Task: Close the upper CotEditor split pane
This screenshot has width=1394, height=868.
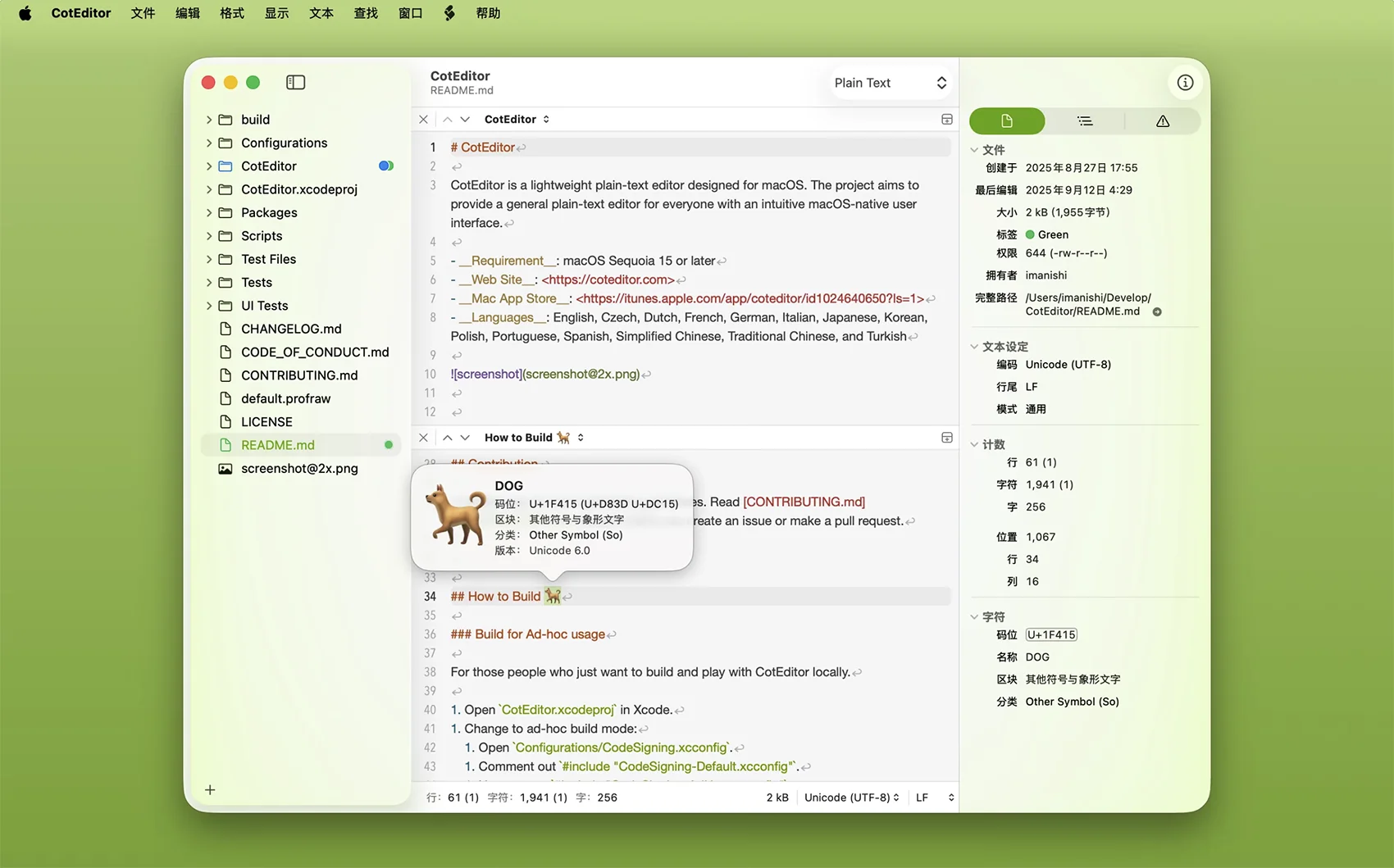Action: tap(423, 120)
